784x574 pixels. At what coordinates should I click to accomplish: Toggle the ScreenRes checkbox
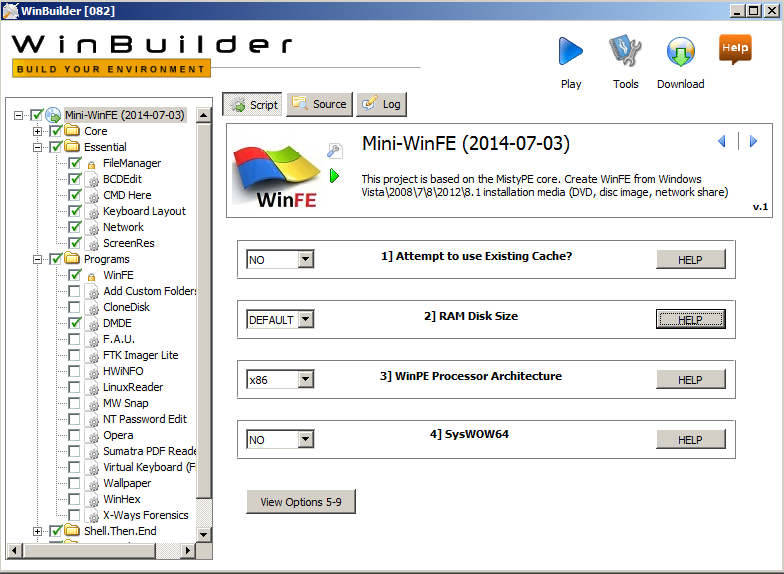coord(74,243)
